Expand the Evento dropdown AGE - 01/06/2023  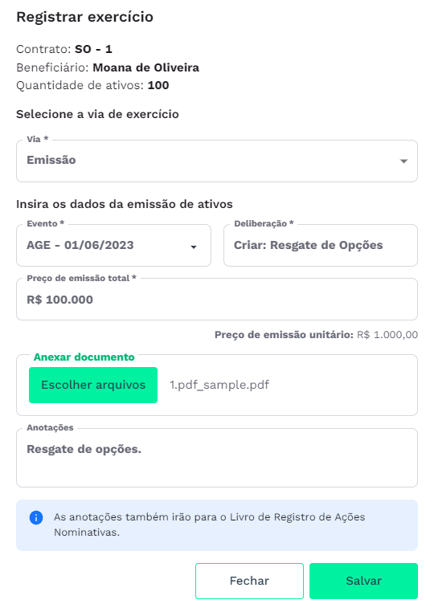114,245
